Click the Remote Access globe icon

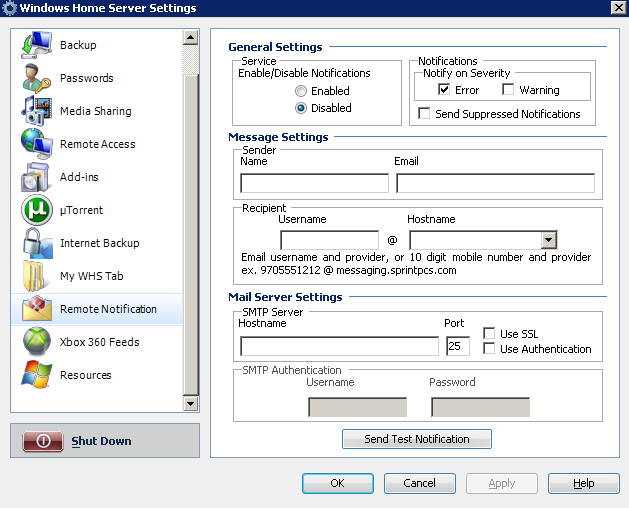point(37,144)
